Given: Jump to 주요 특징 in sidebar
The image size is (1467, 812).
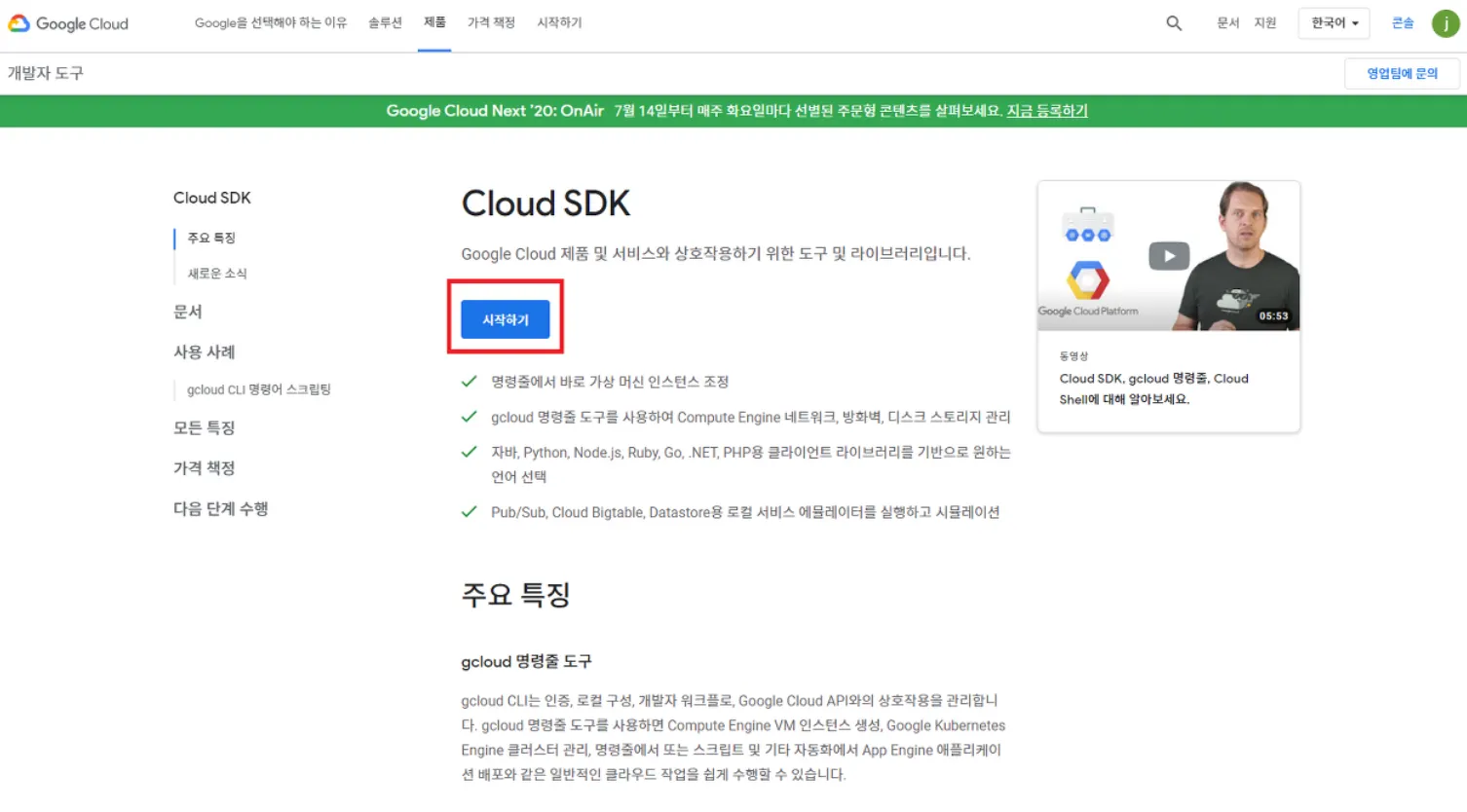Looking at the screenshot, I should click(x=211, y=238).
